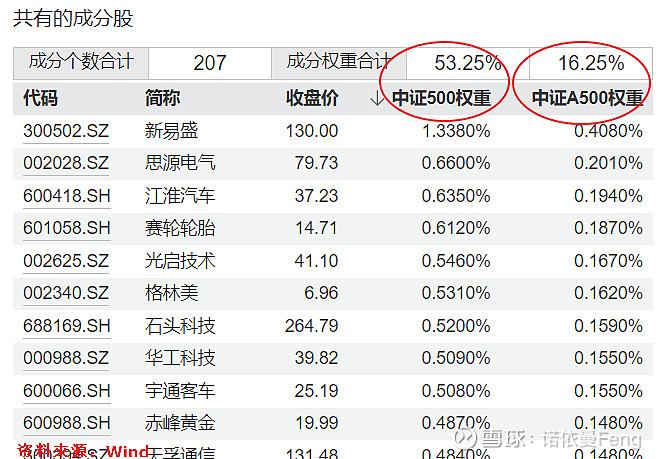Click the A500 weight value 0.1620%
The height and width of the screenshot is (459, 661).
[608, 293]
